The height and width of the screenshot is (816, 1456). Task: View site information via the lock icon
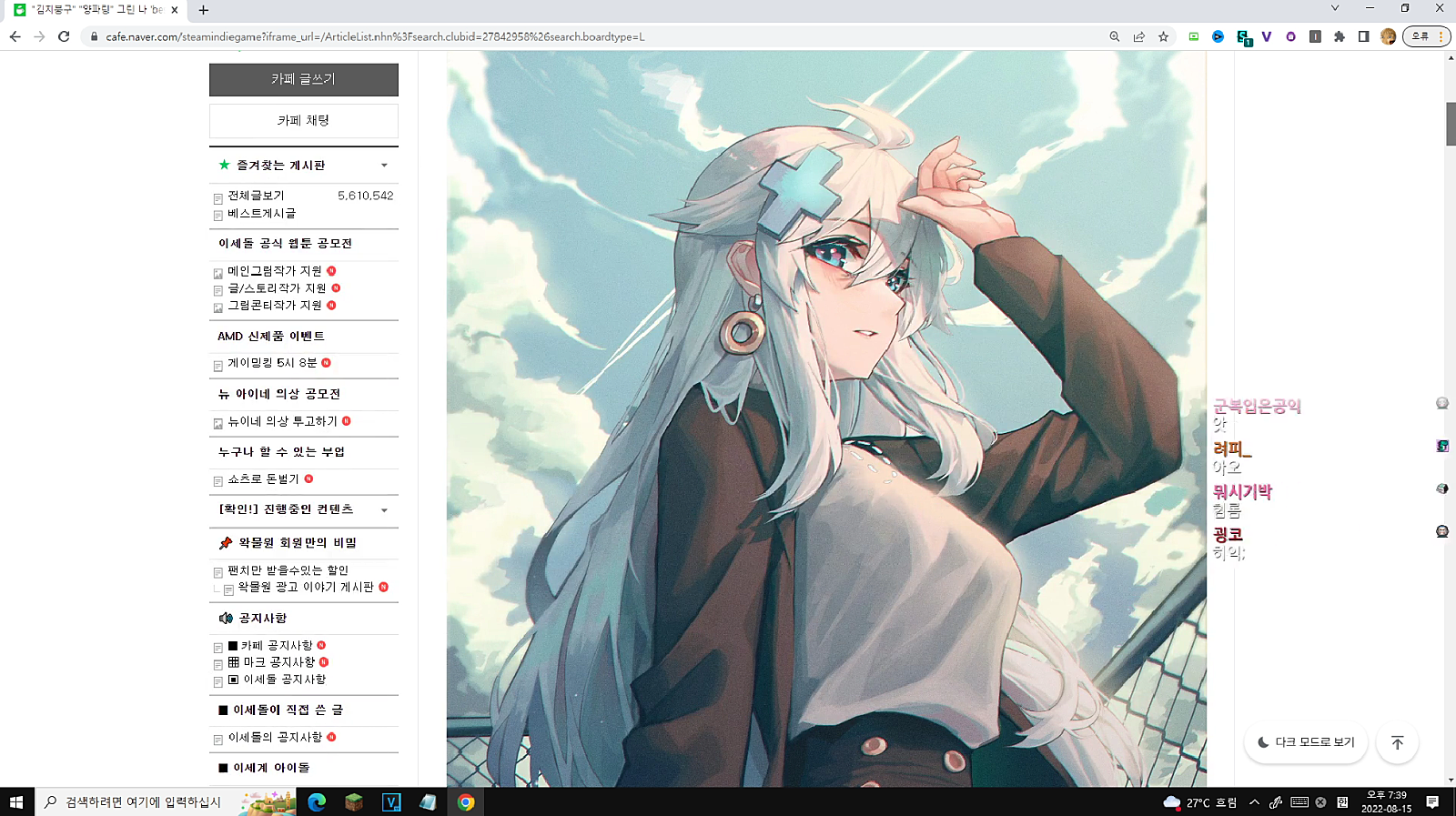[93, 36]
